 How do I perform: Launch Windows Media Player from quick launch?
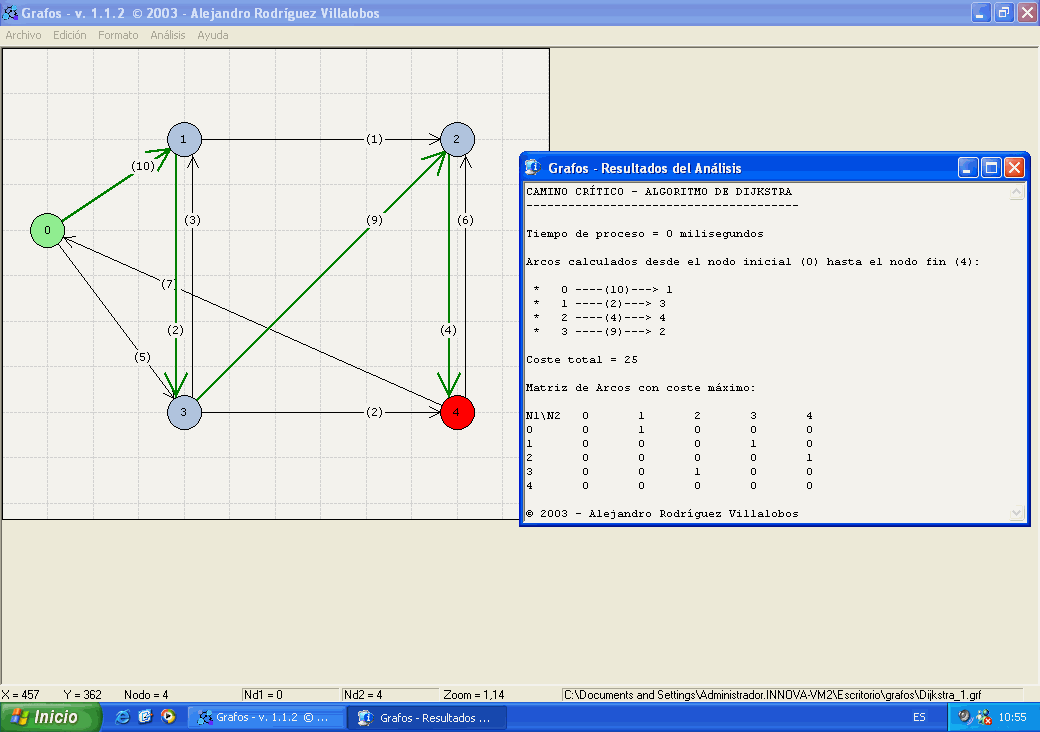pyautogui.click(x=168, y=717)
